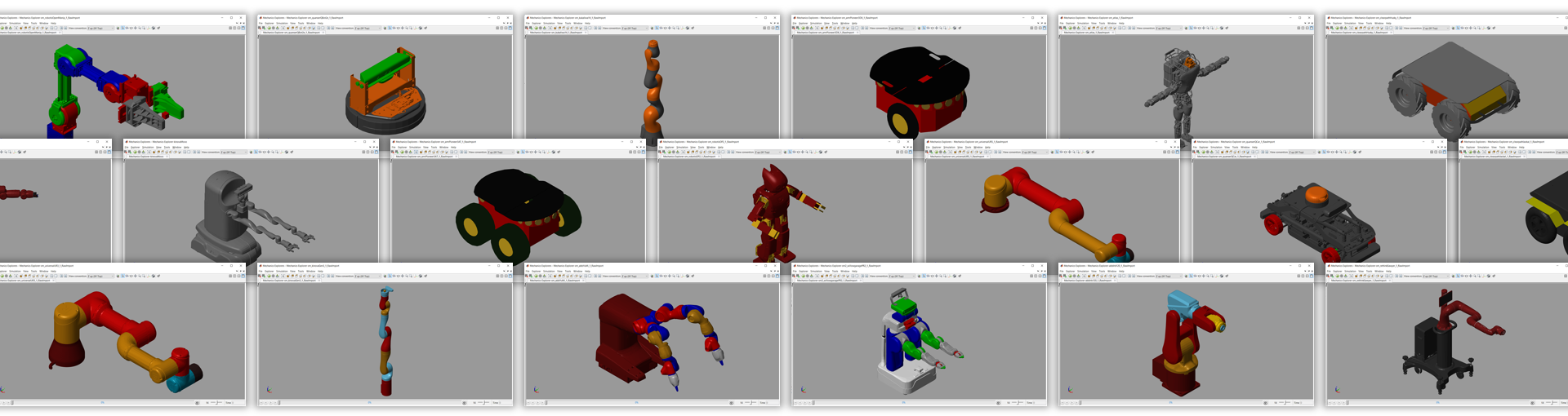
Task: Open Explorer menu in orange base robot window
Action: pos(269,23)
